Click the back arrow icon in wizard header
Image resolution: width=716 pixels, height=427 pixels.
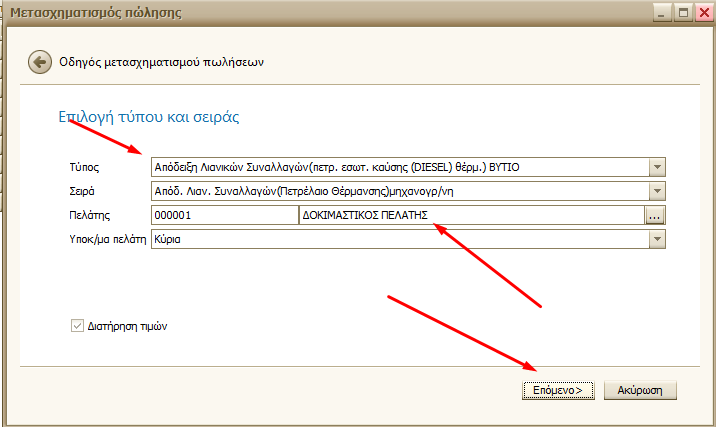[x=40, y=62]
